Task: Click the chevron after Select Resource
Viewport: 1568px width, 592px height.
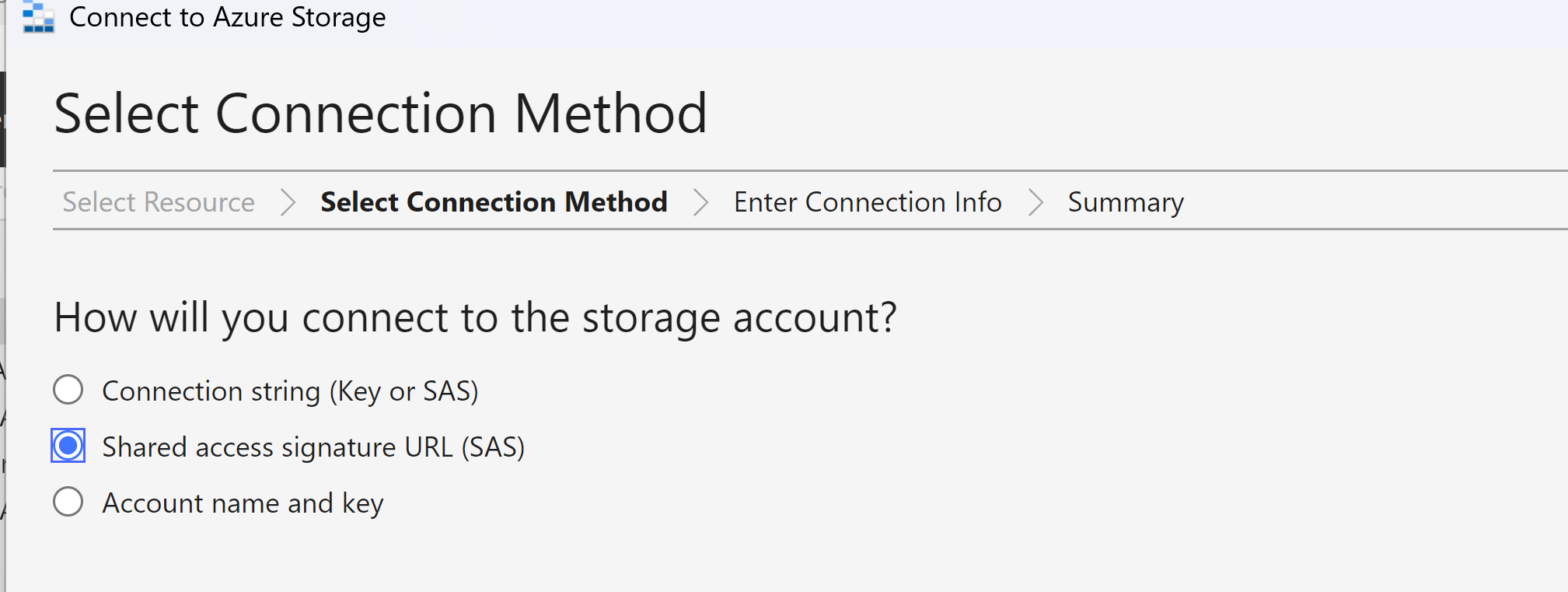Action: coord(288,201)
